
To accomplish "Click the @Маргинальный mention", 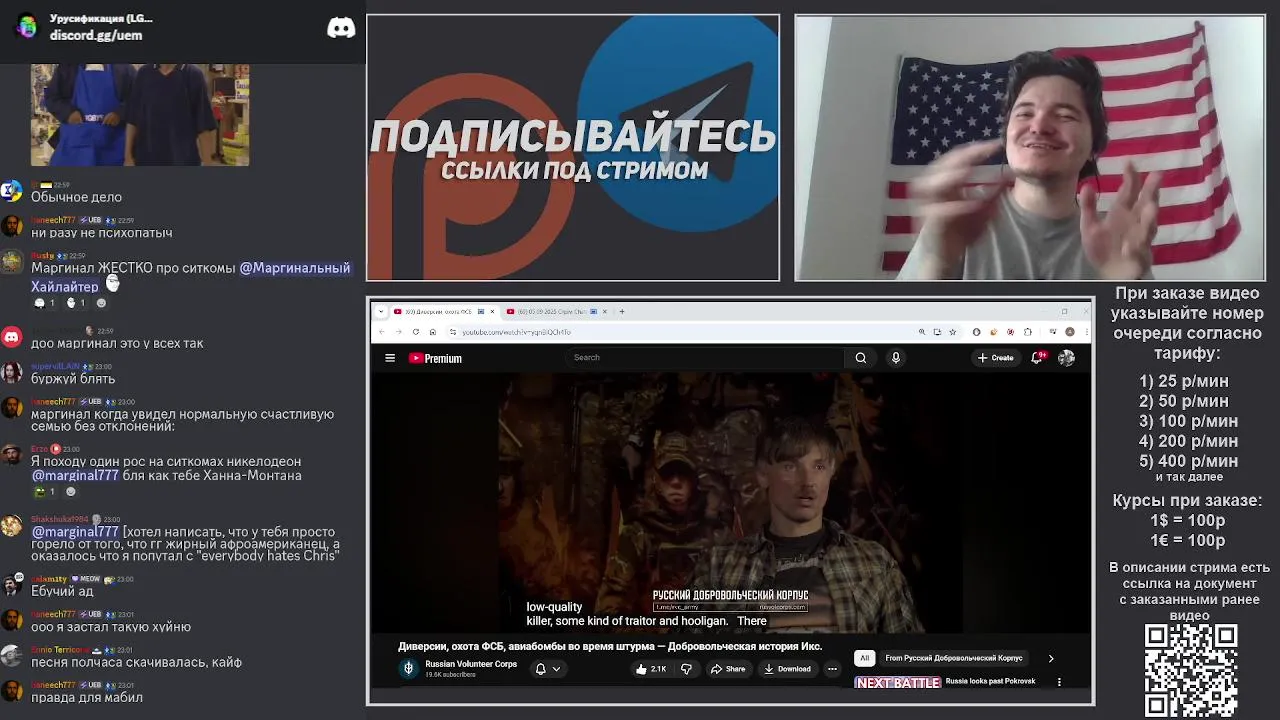I will click(x=295, y=268).
